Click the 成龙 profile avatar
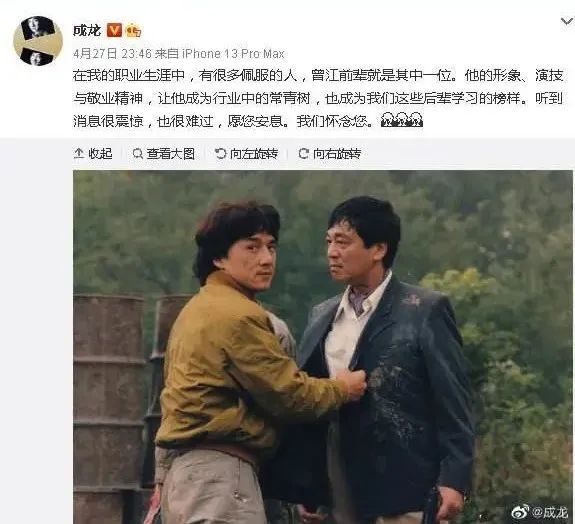This screenshot has width=575, height=524. (38, 41)
